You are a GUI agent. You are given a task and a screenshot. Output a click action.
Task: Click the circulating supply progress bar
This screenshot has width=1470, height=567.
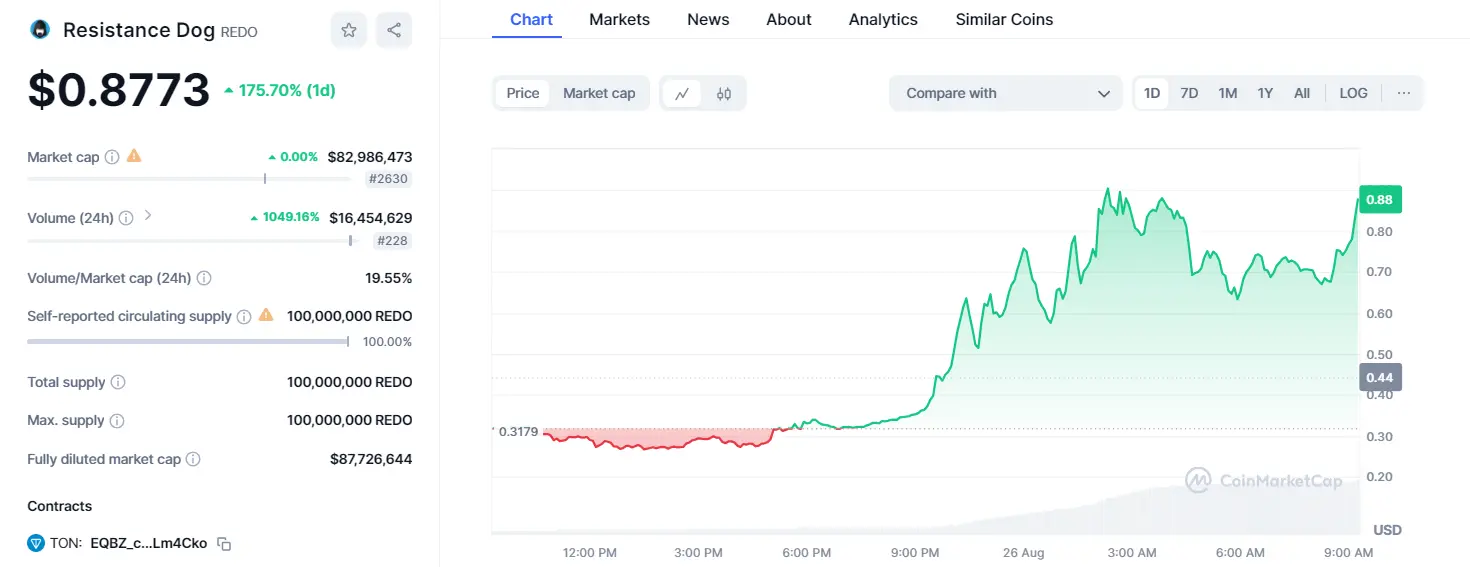coord(188,341)
